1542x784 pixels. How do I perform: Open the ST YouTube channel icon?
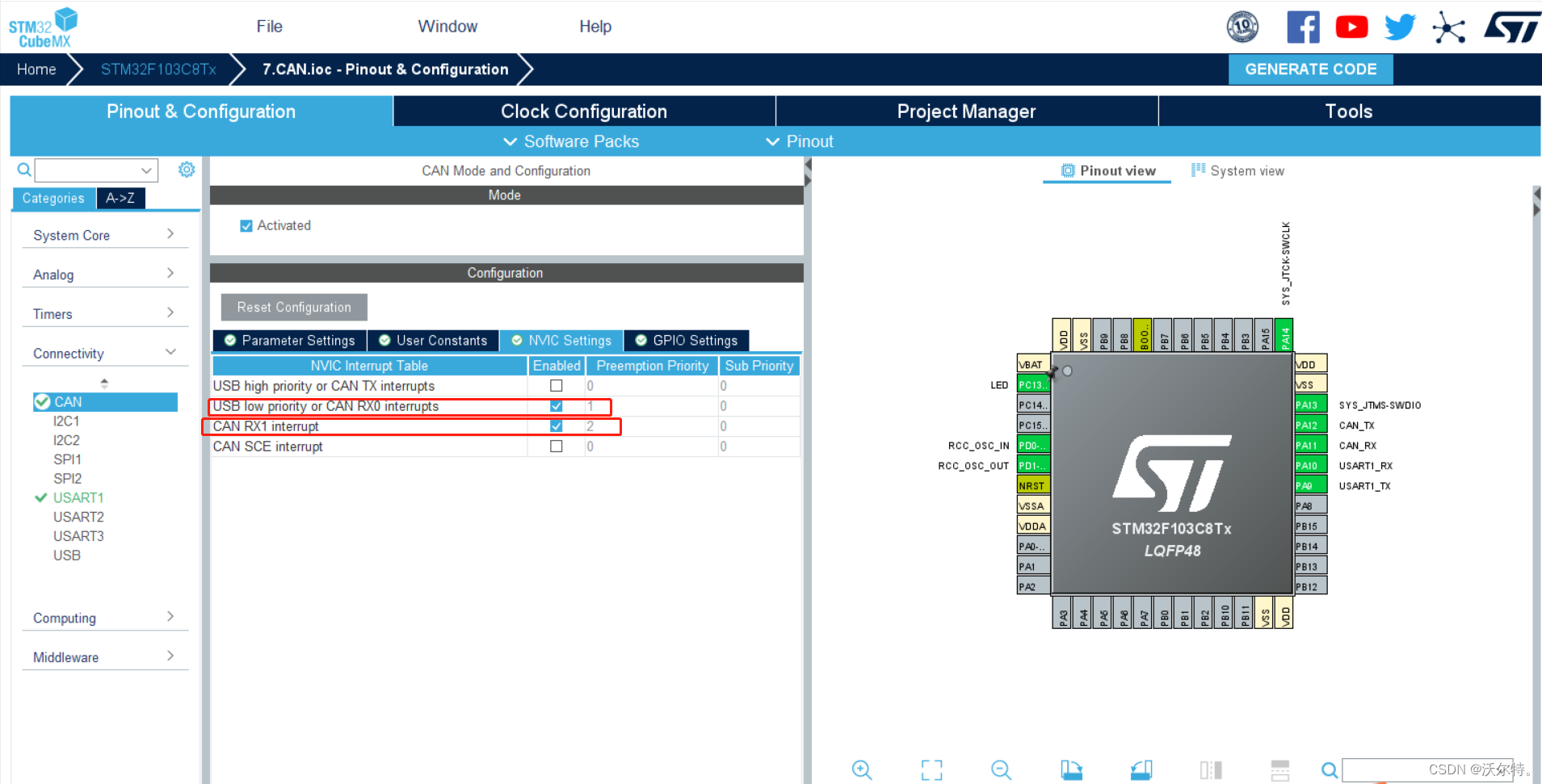click(1351, 27)
